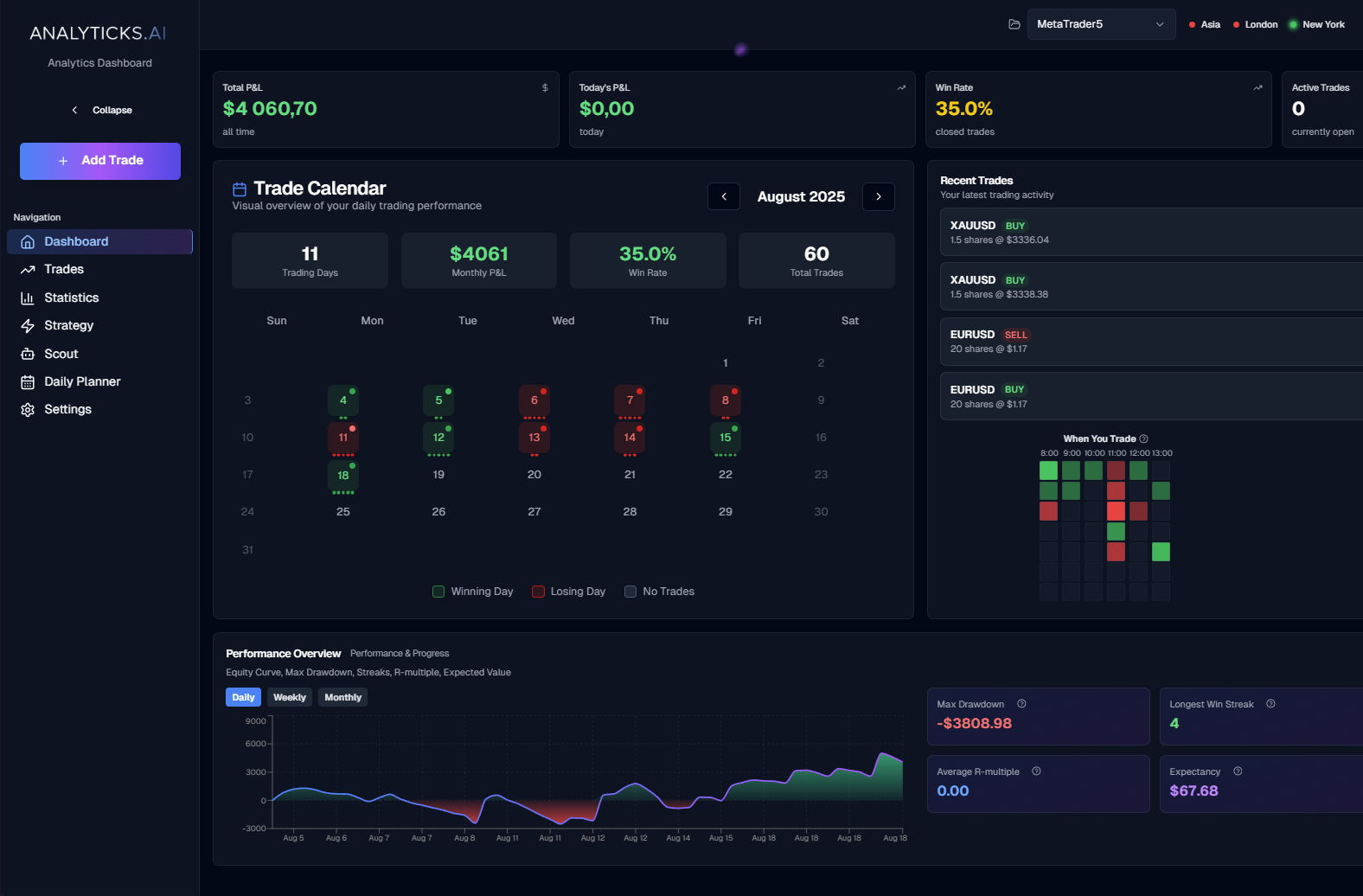
Task: Collapse the sidebar navigation
Action: point(101,110)
